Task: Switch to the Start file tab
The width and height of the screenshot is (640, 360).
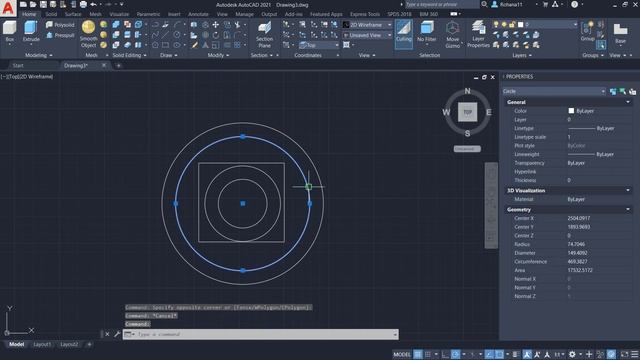Action: (x=18, y=65)
